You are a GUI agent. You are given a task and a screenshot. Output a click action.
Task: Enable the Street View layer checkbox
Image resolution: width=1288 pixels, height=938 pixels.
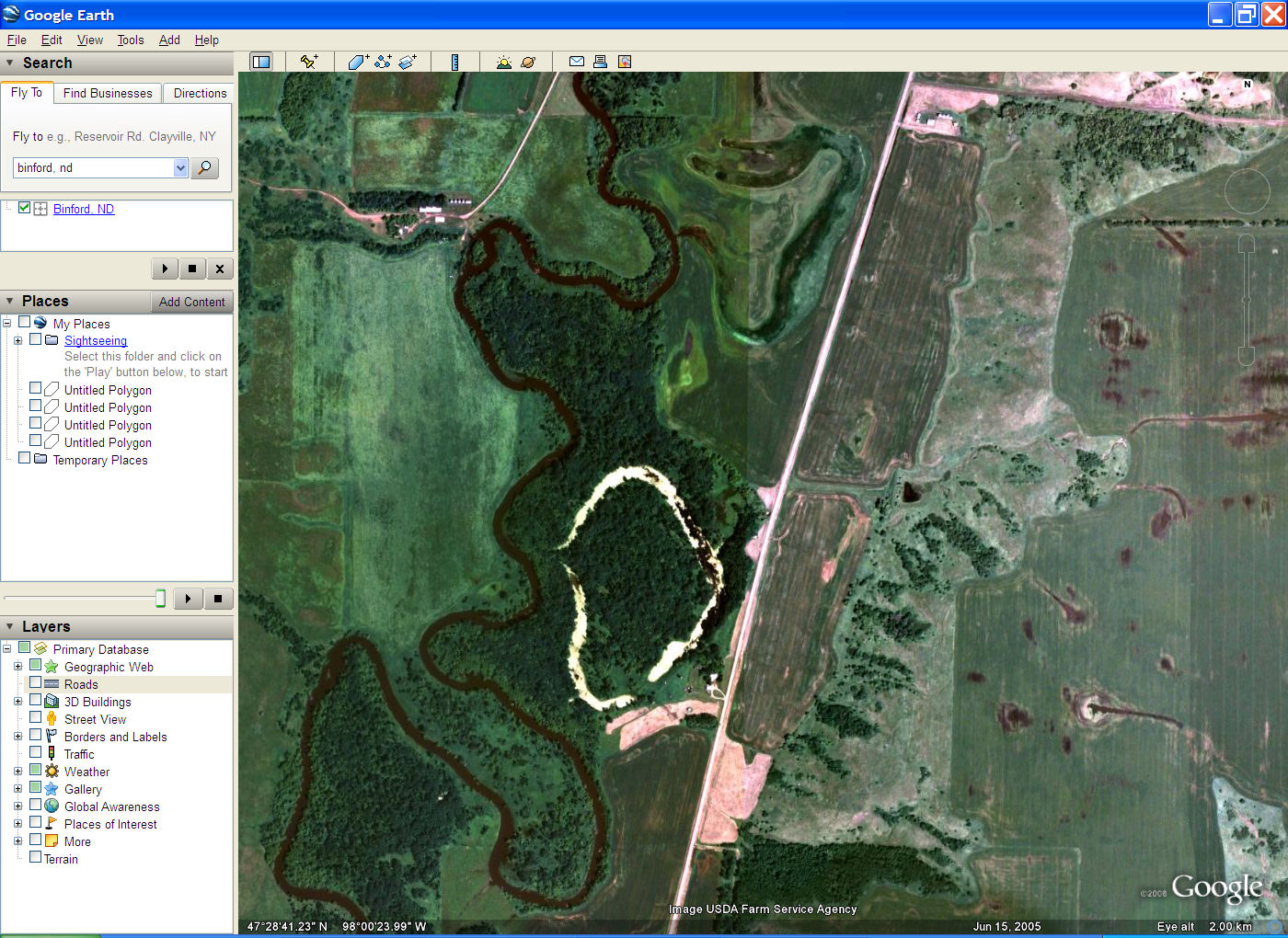35,718
